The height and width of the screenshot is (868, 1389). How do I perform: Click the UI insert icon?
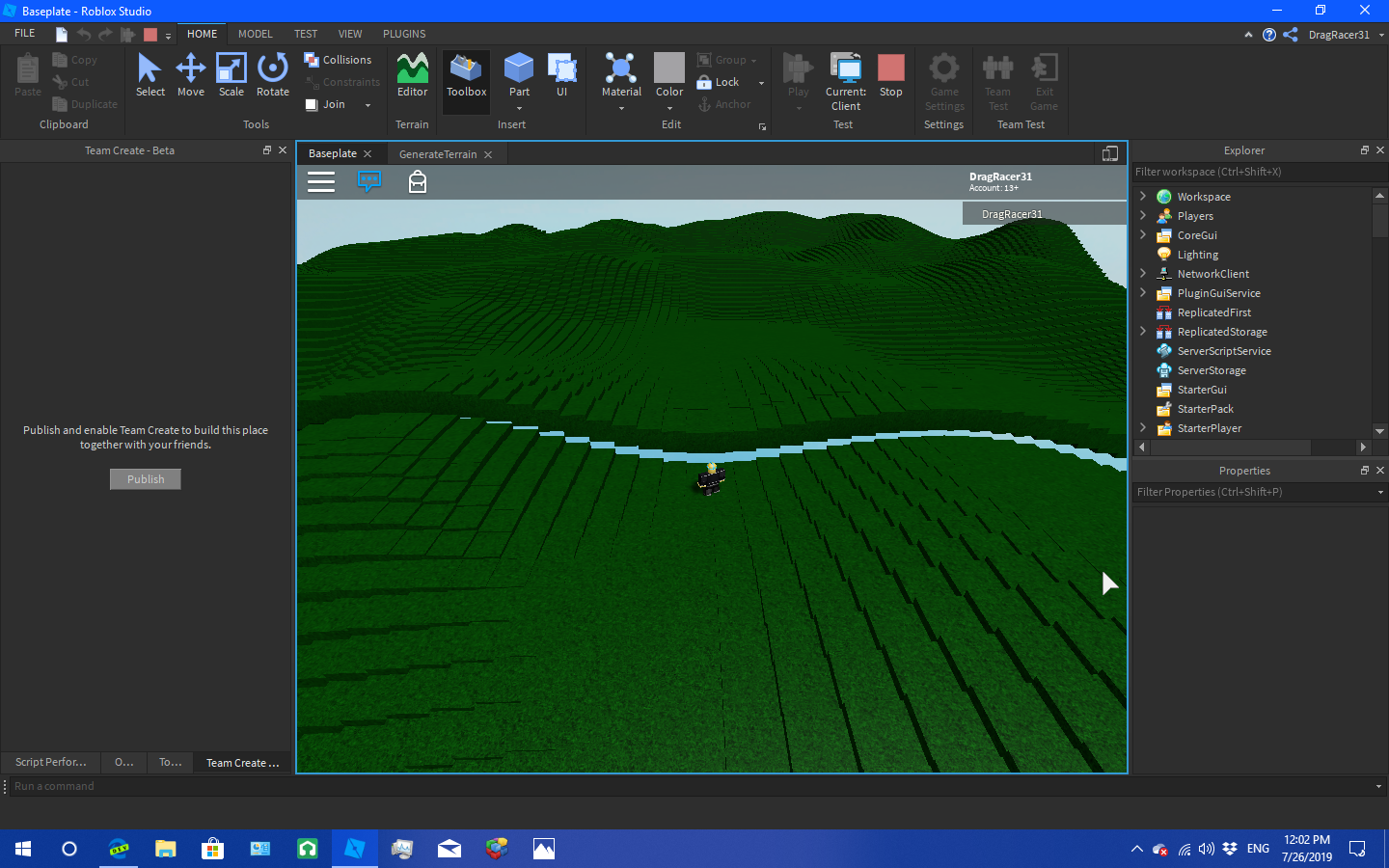(561, 75)
